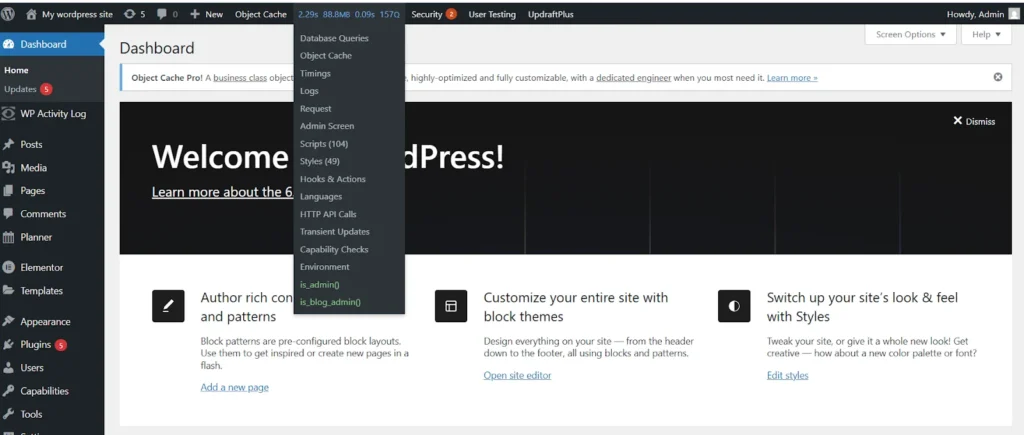The width and height of the screenshot is (1024, 435).
Task: Dismiss the Object Cache Pro notice
Action: coord(998,77)
